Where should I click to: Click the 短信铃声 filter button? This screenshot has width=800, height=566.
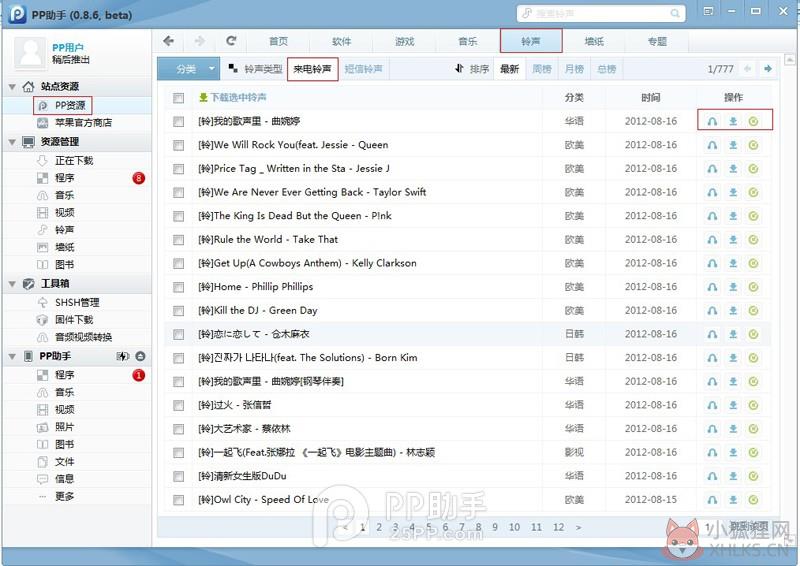[x=363, y=69]
